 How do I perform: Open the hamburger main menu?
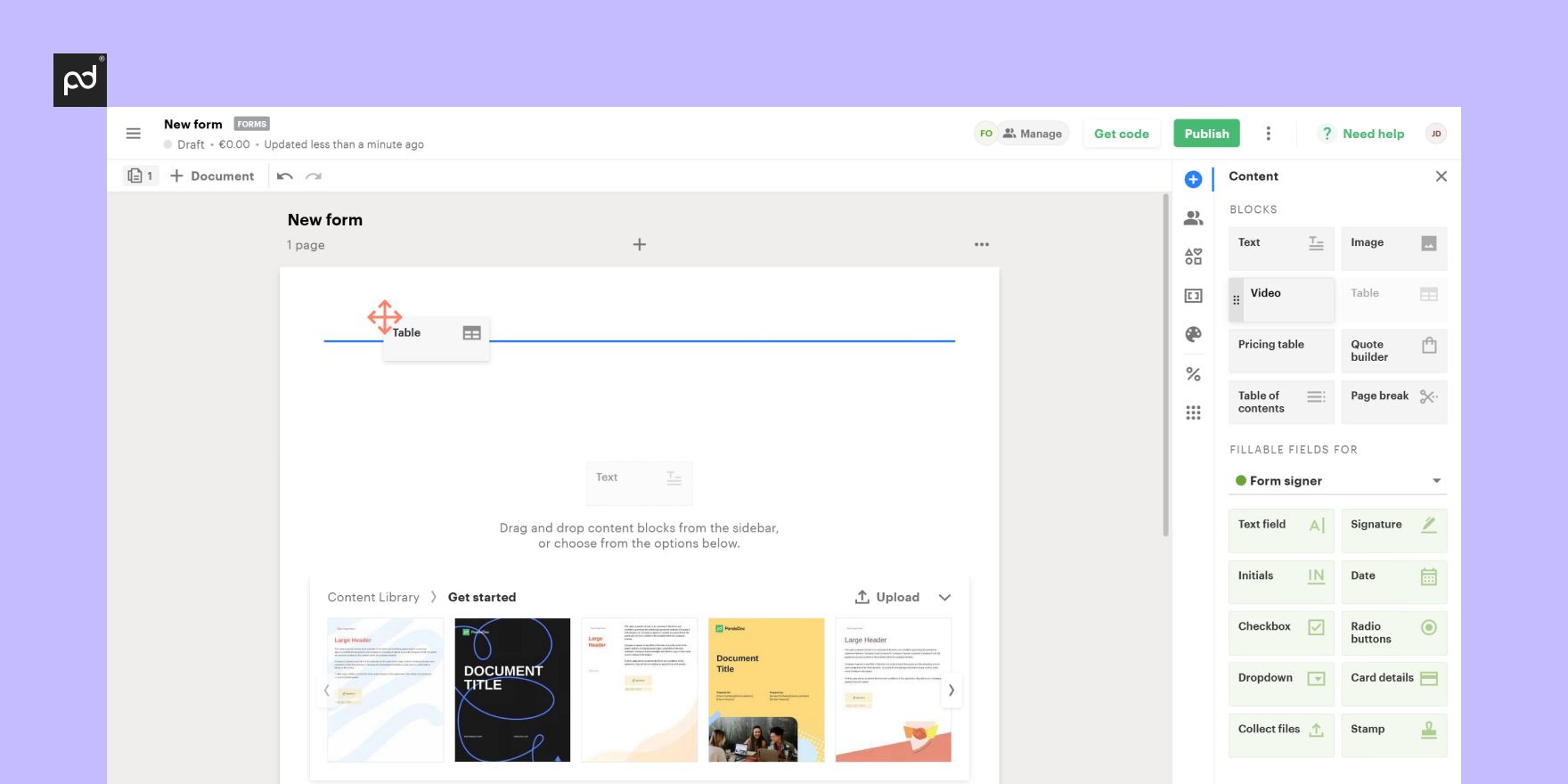[134, 134]
